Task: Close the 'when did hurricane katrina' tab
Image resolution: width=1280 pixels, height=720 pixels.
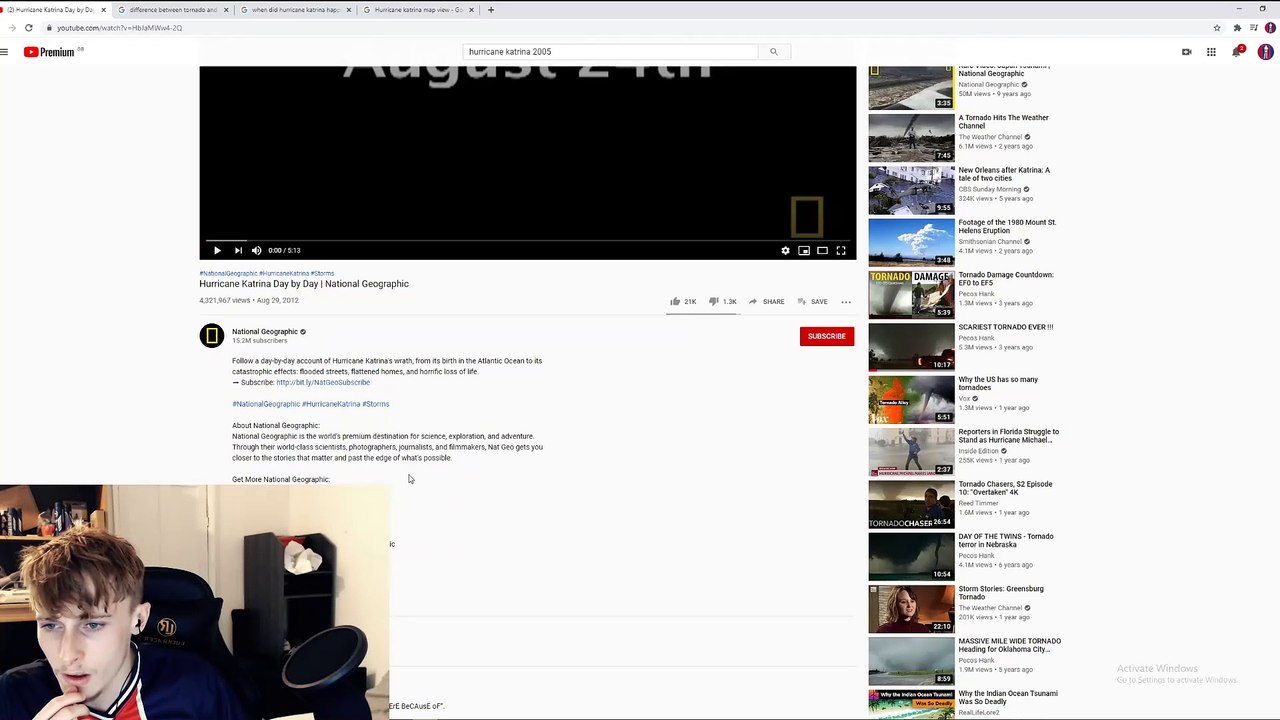Action: 349,10
